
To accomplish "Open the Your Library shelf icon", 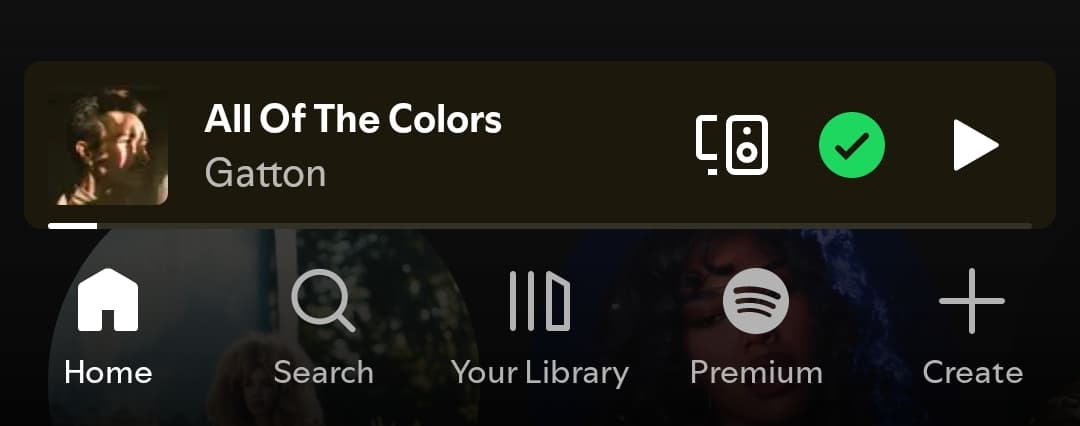I will coord(539,301).
